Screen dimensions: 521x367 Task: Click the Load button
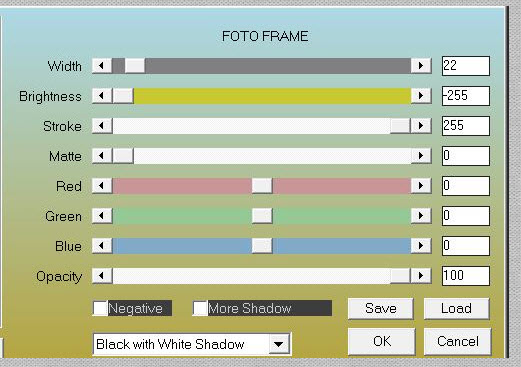point(456,308)
